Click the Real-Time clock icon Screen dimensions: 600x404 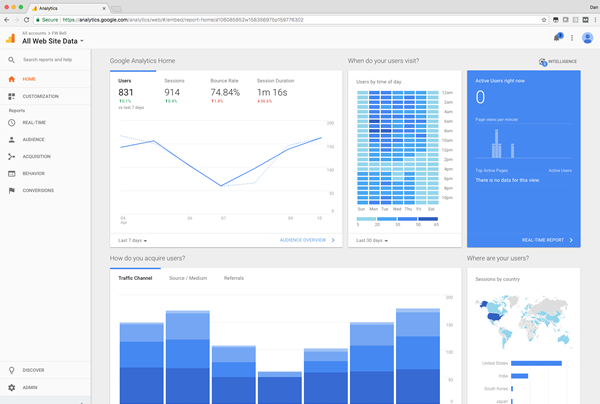[x=11, y=123]
